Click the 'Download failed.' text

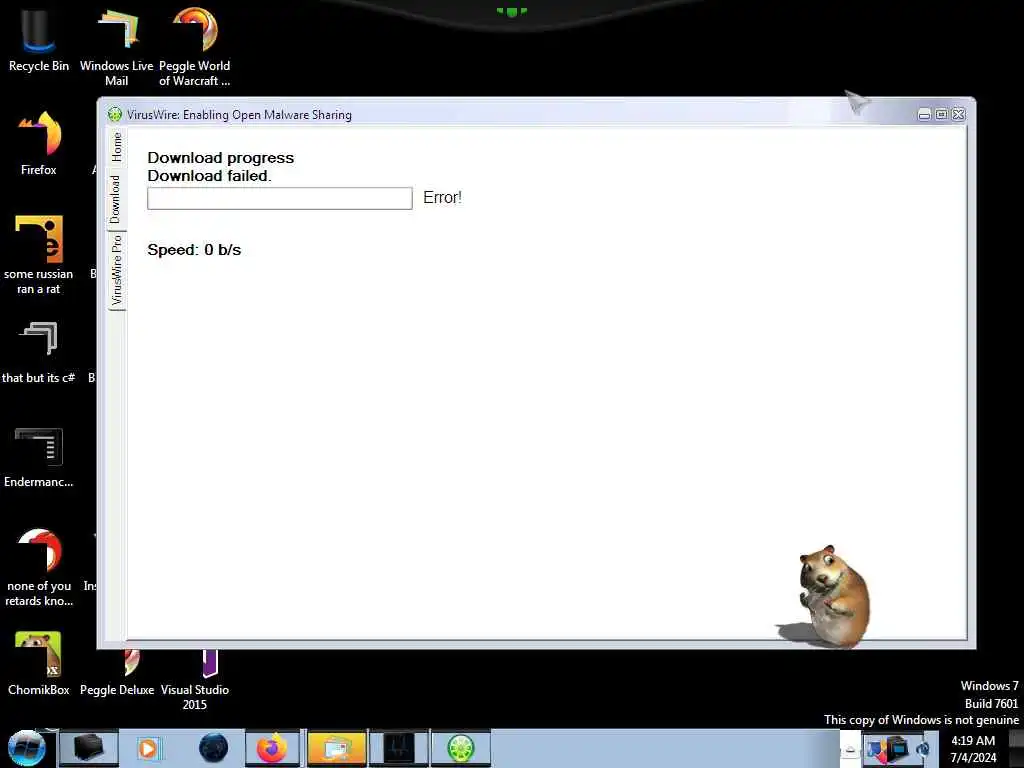click(x=209, y=176)
